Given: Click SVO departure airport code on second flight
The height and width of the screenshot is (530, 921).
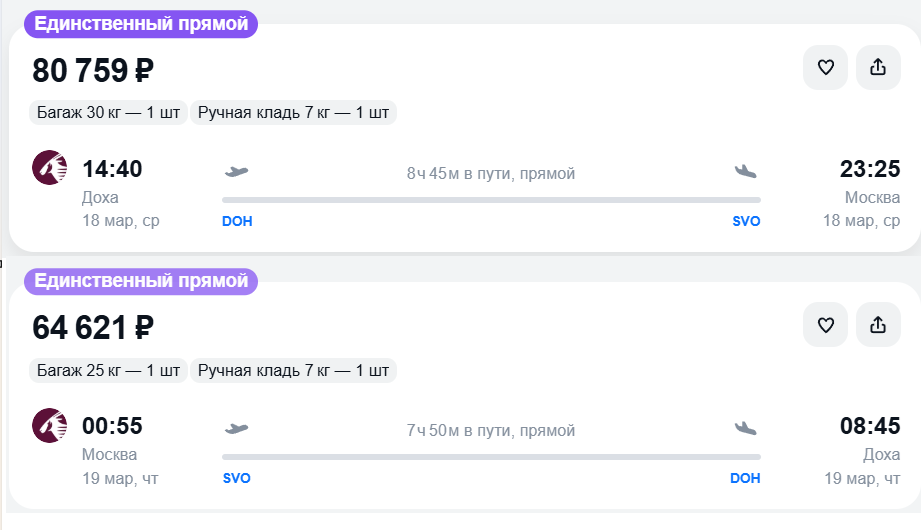Looking at the screenshot, I should pyautogui.click(x=237, y=478).
